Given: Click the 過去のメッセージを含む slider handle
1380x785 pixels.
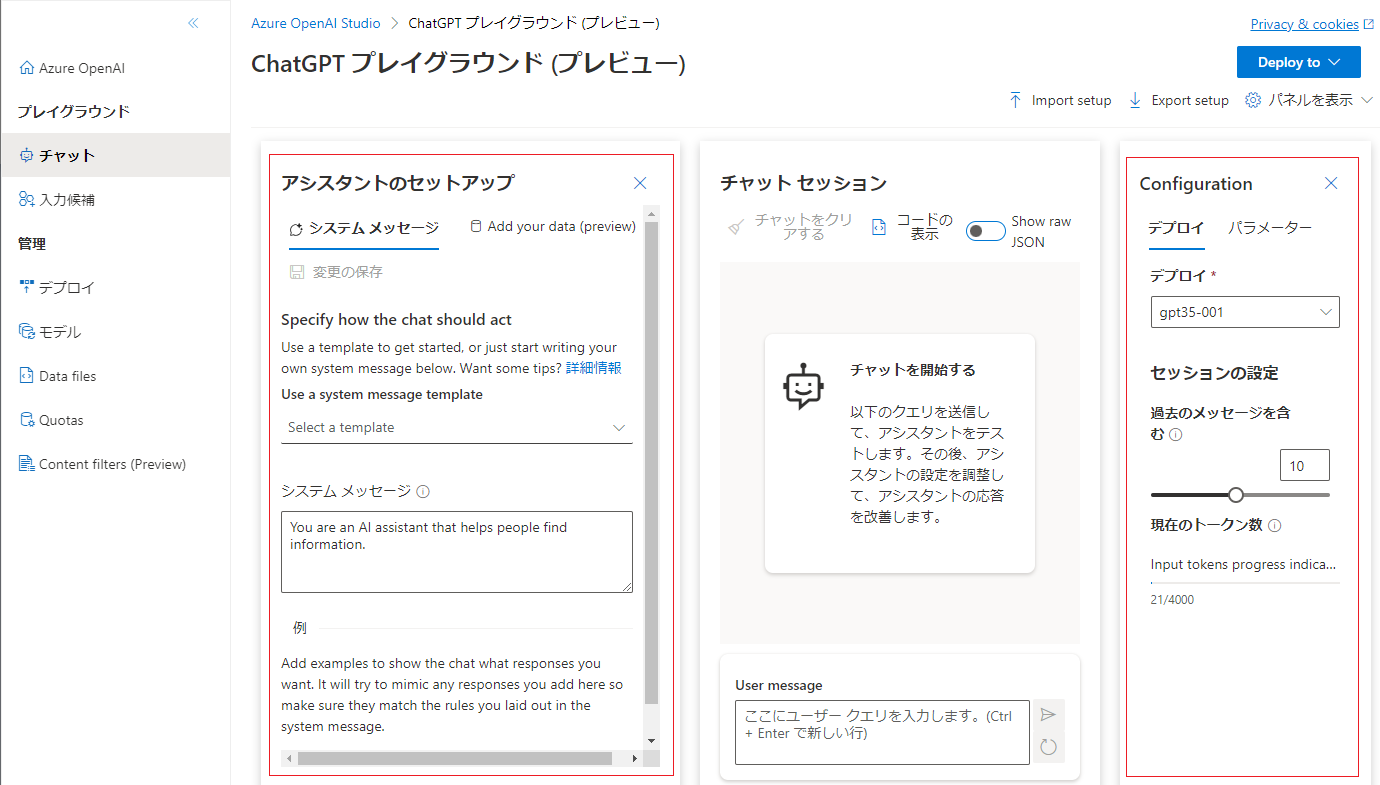Looking at the screenshot, I should [1236, 495].
